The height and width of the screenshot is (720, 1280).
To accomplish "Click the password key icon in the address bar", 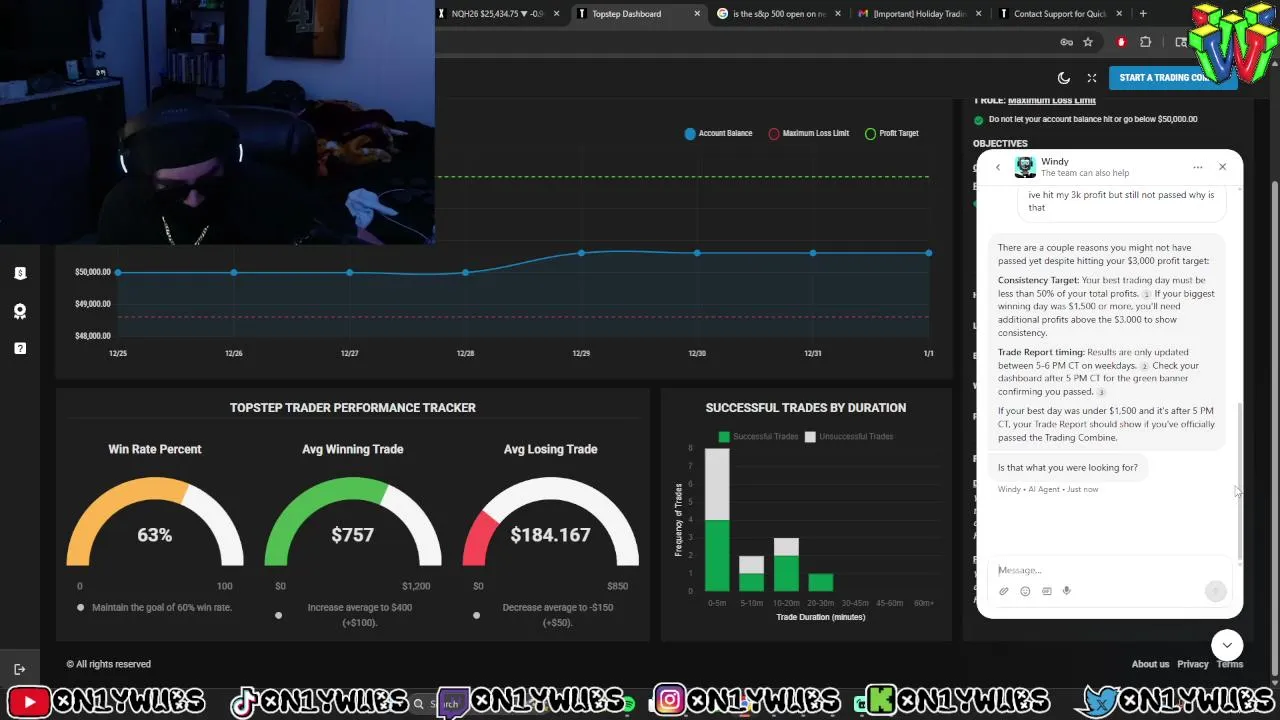I will pyautogui.click(x=1067, y=42).
